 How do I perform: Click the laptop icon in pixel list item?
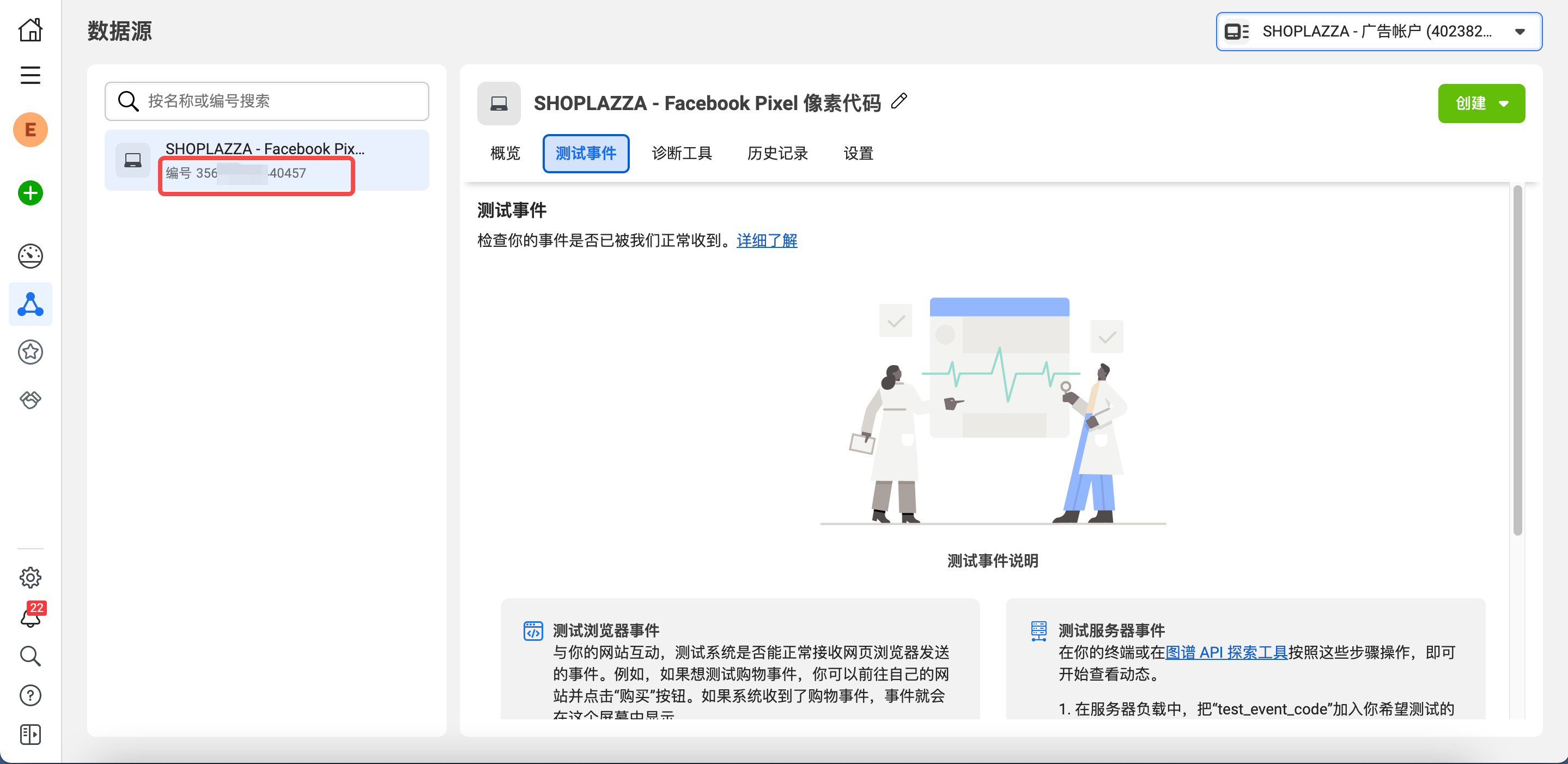coord(133,161)
